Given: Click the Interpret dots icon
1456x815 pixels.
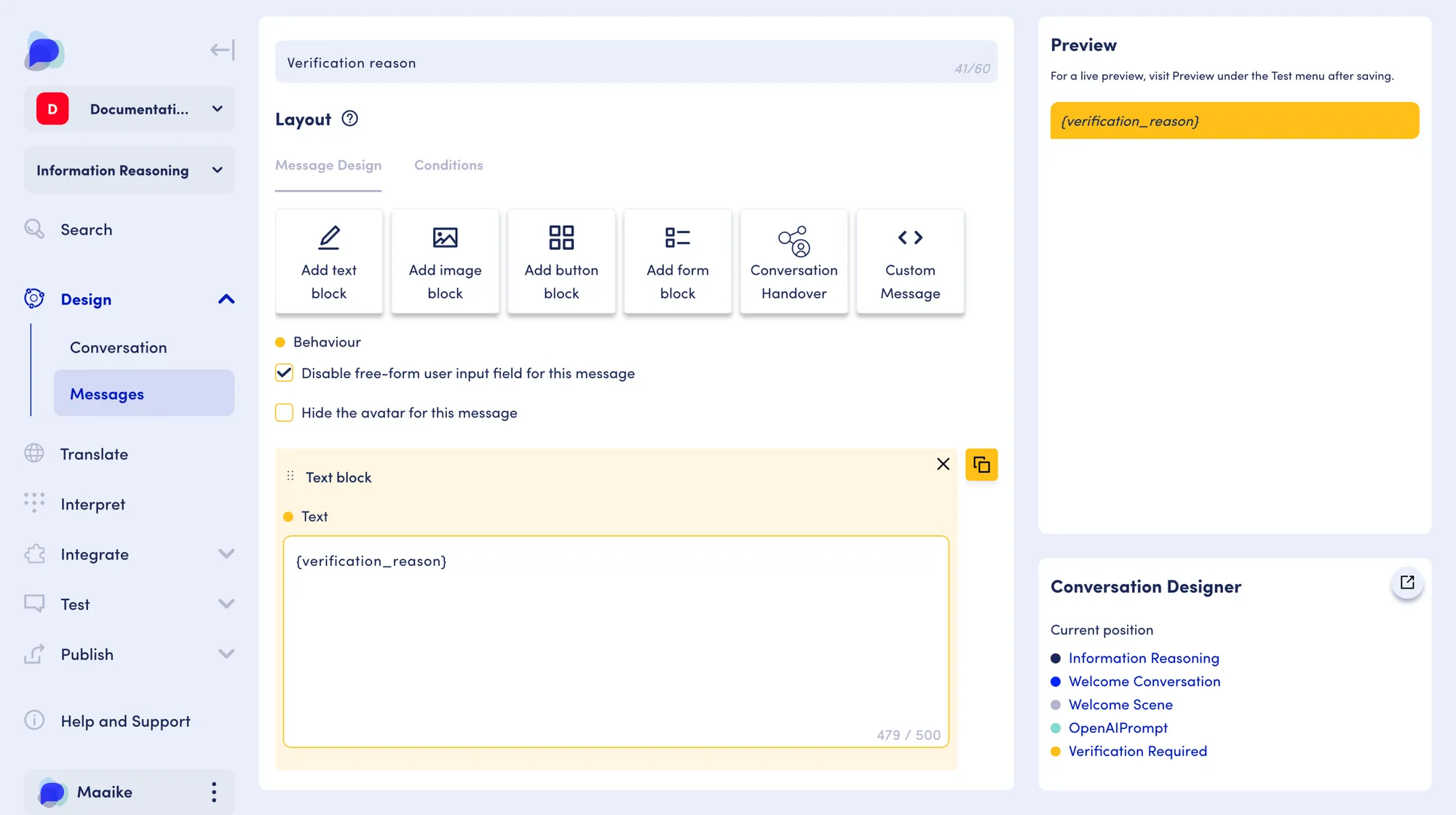Looking at the screenshot, I should tap(34, 503).
